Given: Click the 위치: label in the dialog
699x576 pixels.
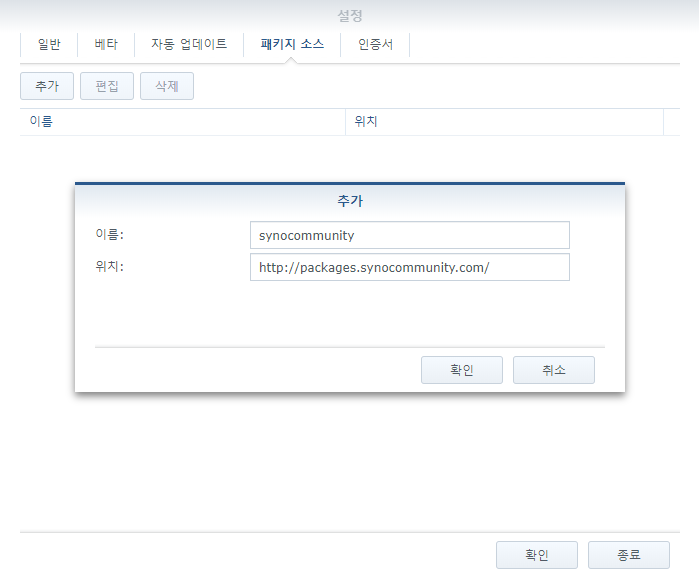Looking at the screenshot, I should click(x=110, y=266).
